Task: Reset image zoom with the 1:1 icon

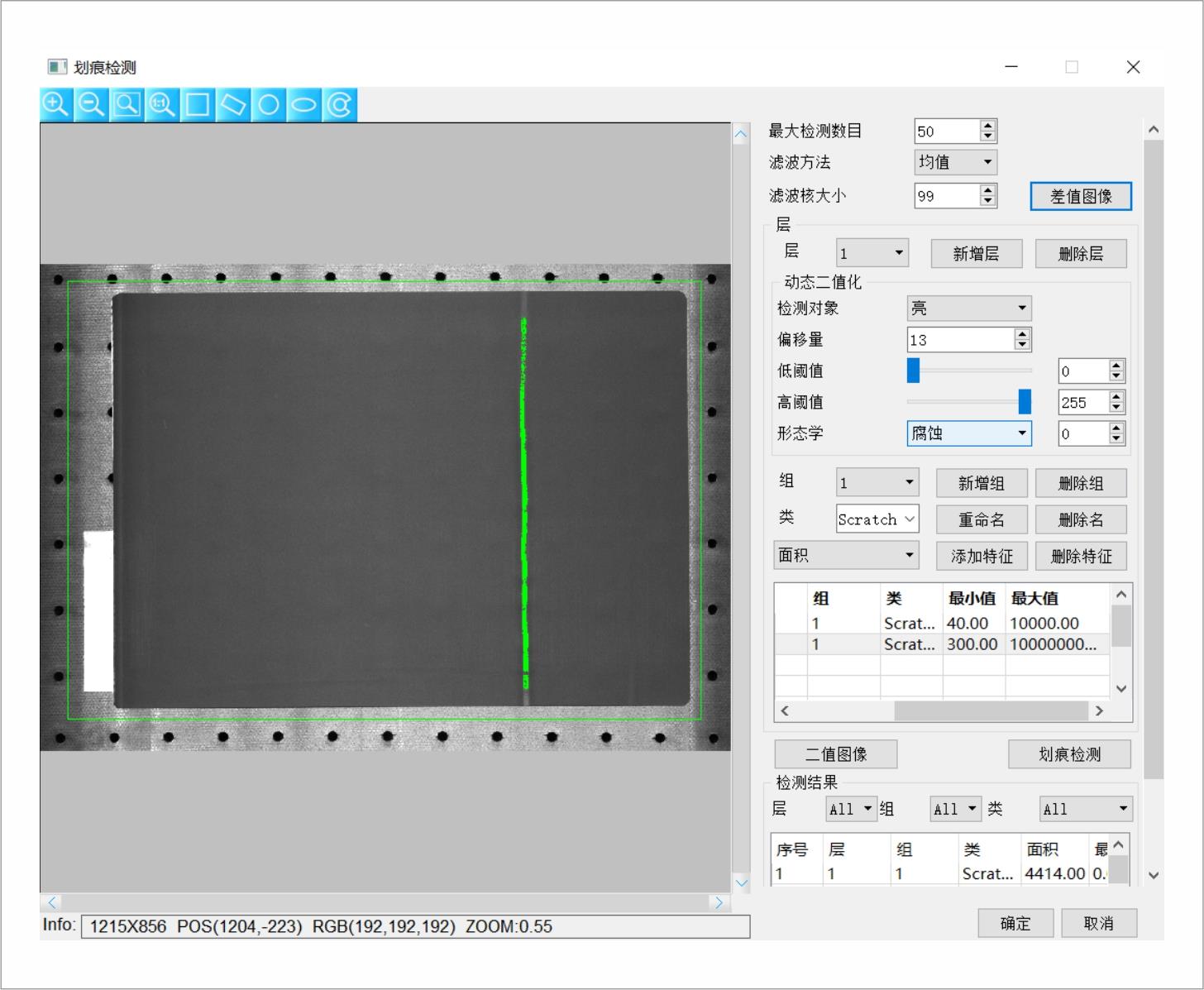Action: click(x=162, y=105)
